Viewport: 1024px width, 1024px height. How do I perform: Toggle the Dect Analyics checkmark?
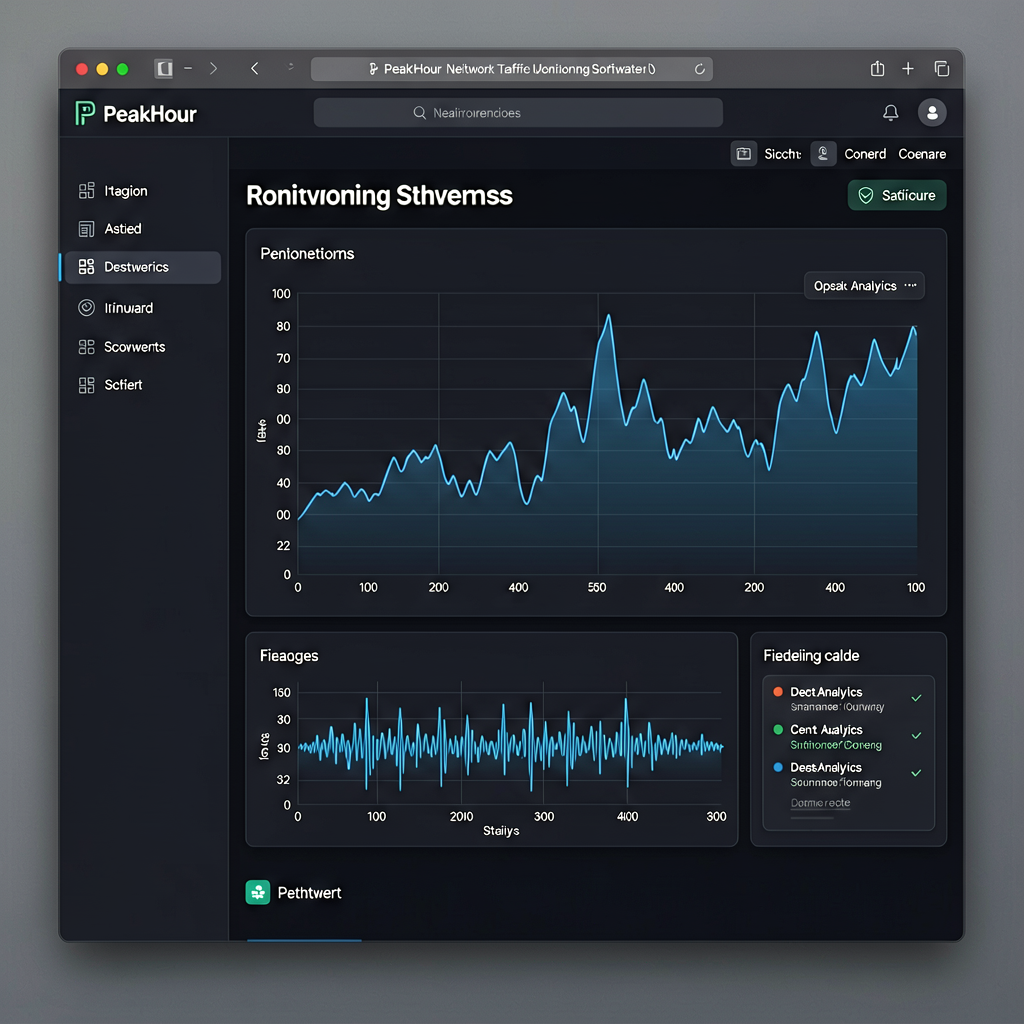[x=916, y=698]
